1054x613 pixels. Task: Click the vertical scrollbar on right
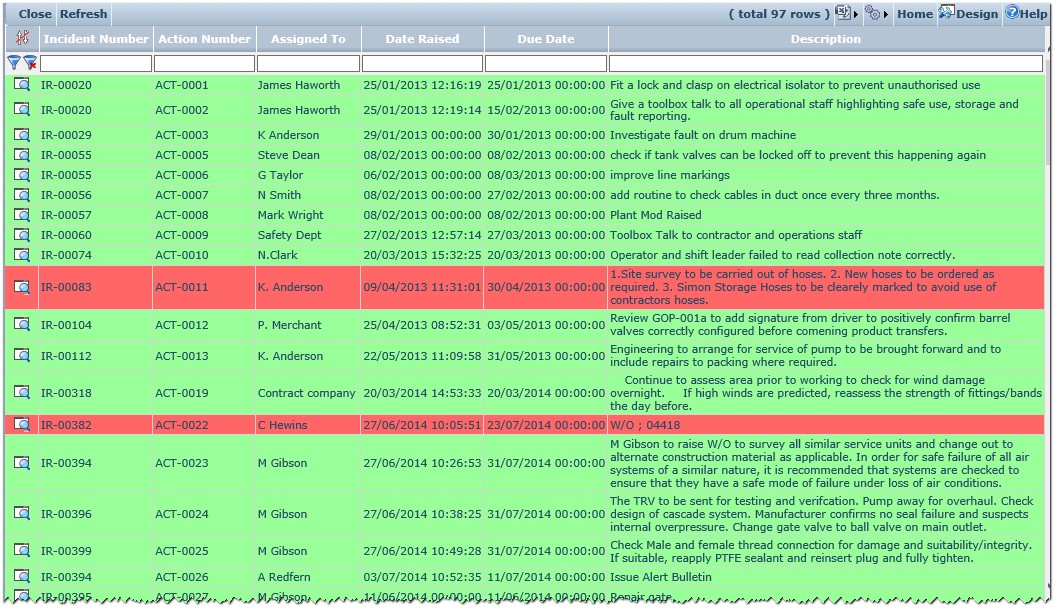(1048, 300)
